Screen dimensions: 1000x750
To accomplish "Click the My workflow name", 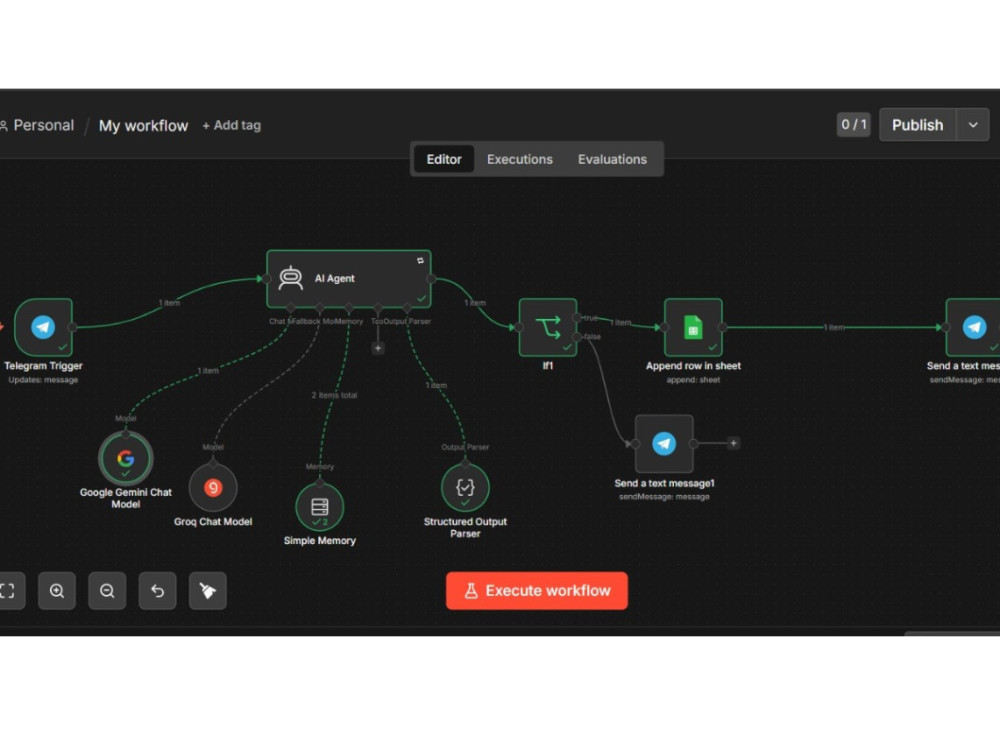I will tap(143, 126).
